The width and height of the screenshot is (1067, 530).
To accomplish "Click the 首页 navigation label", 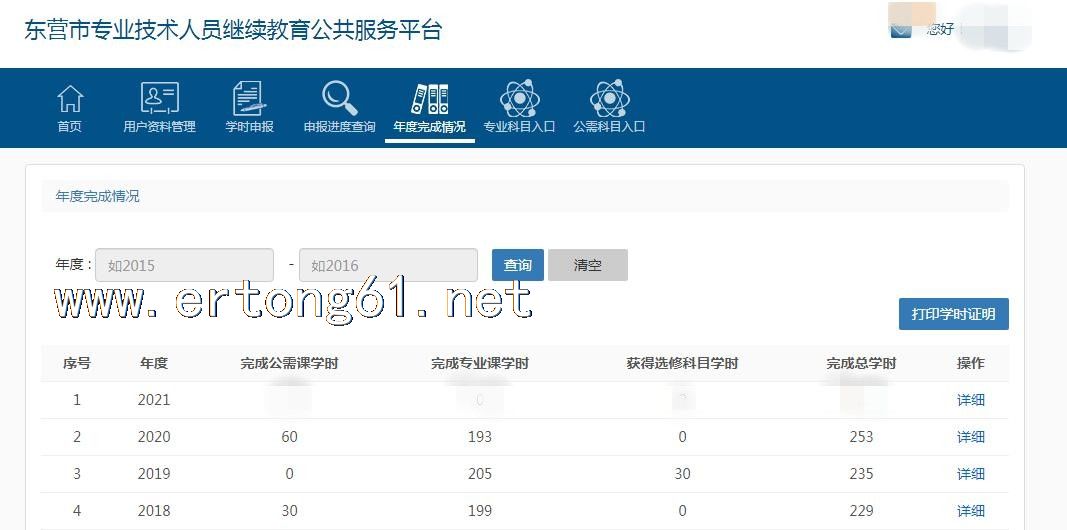I will point(70,127).
